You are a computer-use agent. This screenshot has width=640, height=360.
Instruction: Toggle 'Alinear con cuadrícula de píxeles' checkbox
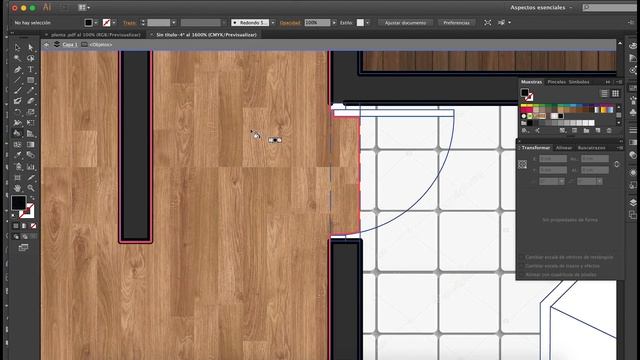point(522,275)
